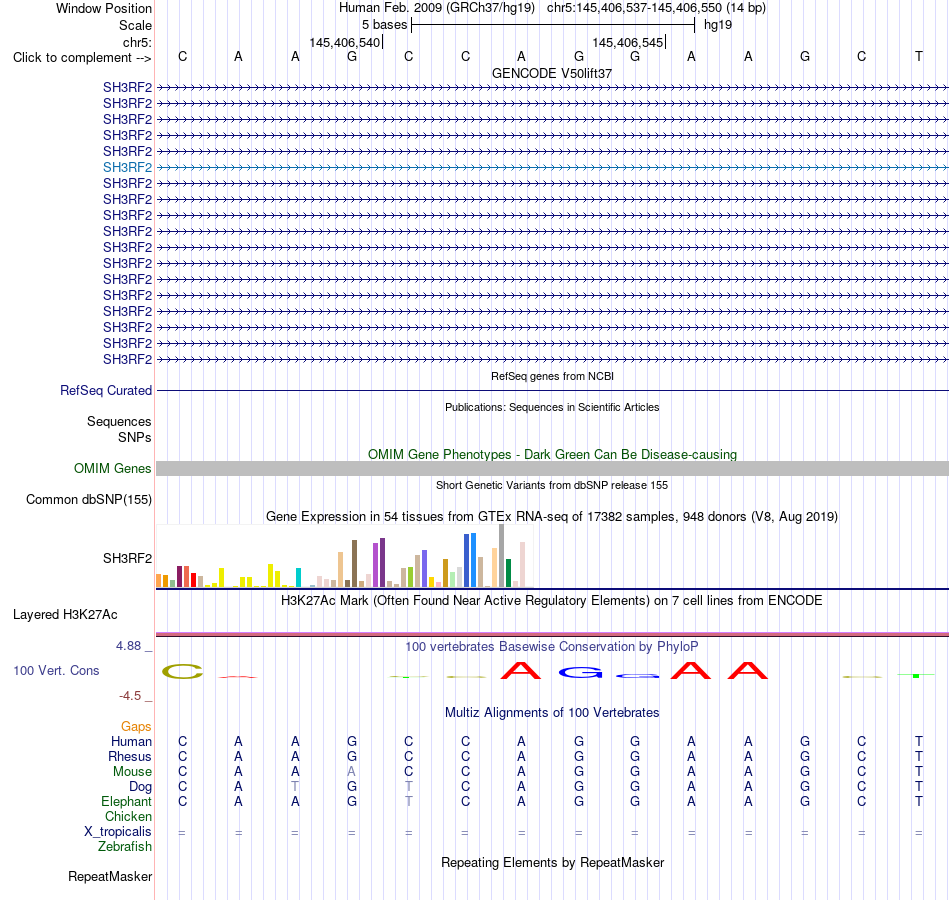Screen dimensions: 950x900
Task: Click the 'Human Feb. 2009 (GRCh37/hg19)' header text
Action: click(436, 8)
